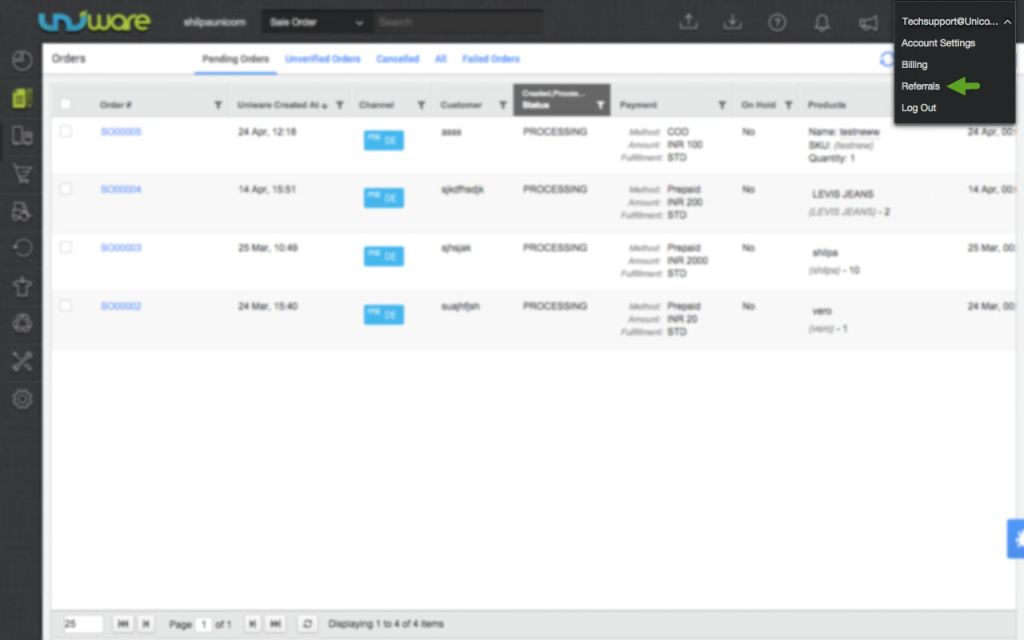
Task: Select checkbox for order SO00004
Action: (x=65, y=189)
